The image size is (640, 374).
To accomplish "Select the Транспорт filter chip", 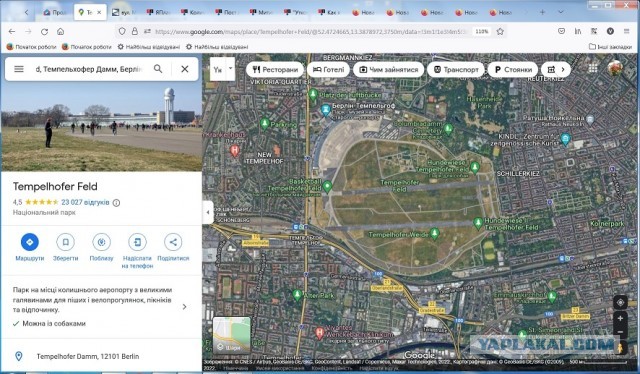I will 456,69.
